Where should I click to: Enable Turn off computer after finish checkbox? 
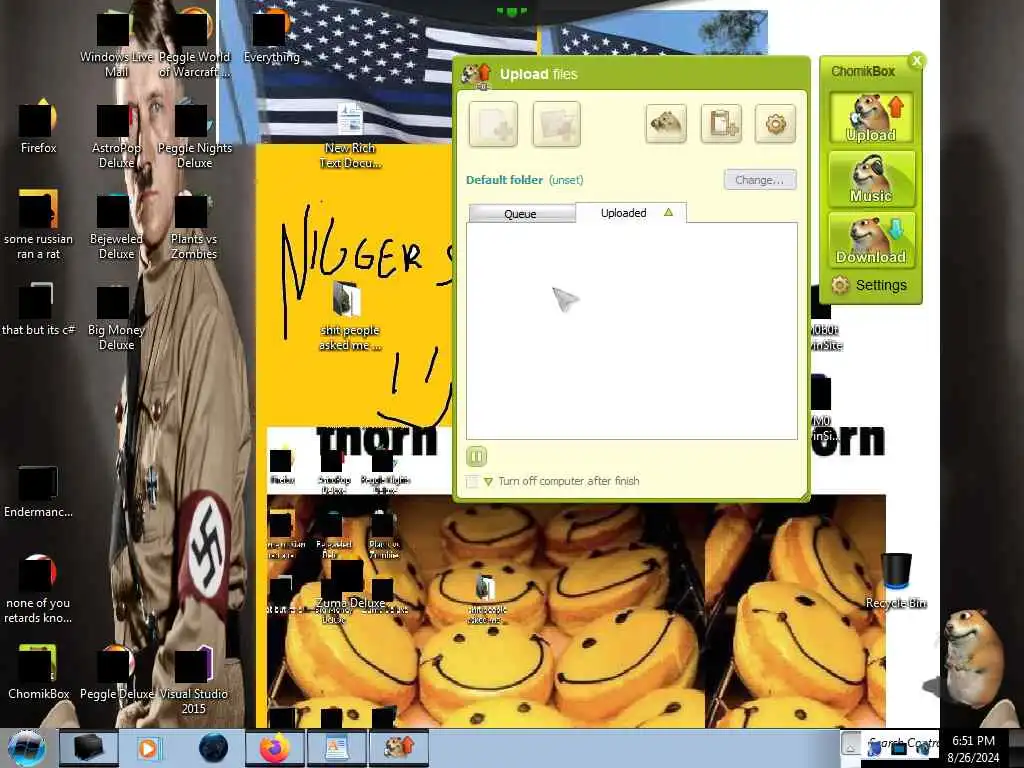[x=472, y=481]
